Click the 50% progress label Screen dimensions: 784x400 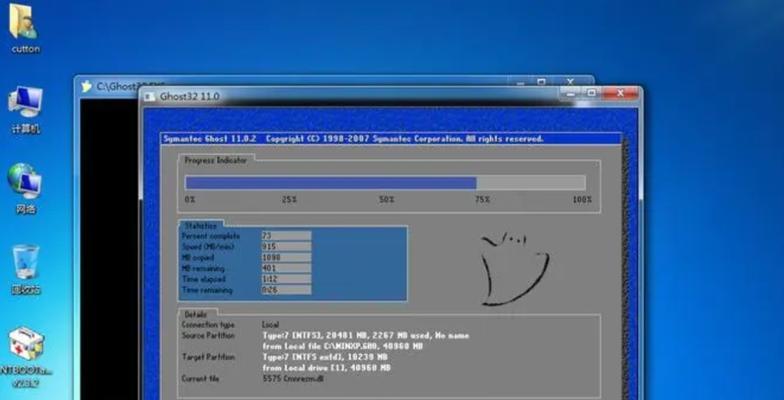pyautogui.click(x=386, y=200)
